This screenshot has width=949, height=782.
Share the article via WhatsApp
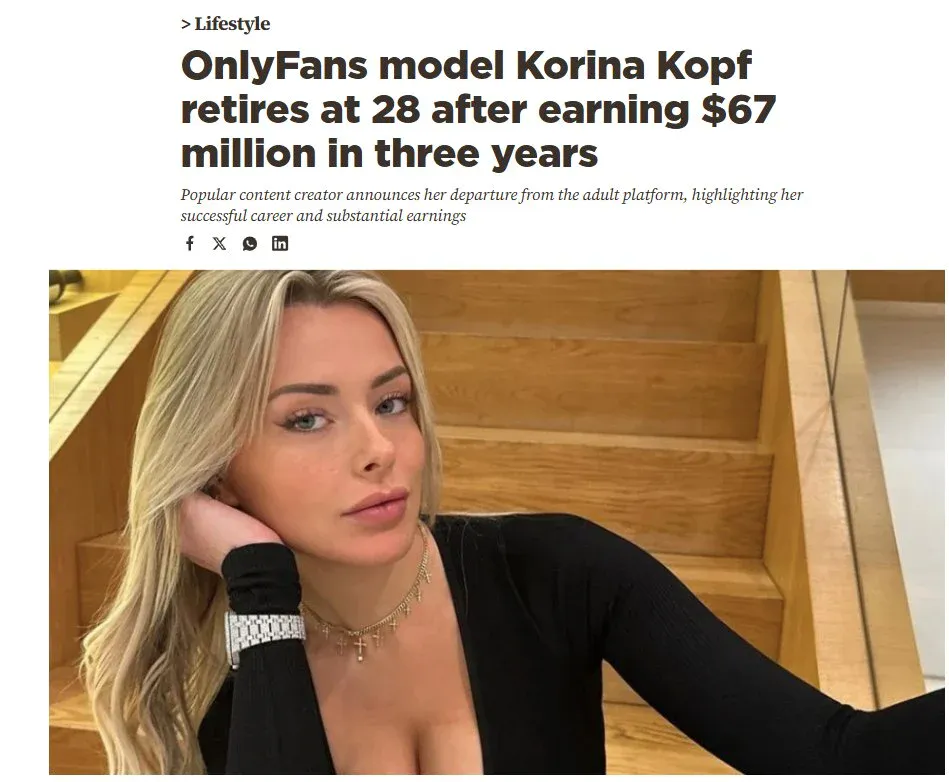click(250, 243)
